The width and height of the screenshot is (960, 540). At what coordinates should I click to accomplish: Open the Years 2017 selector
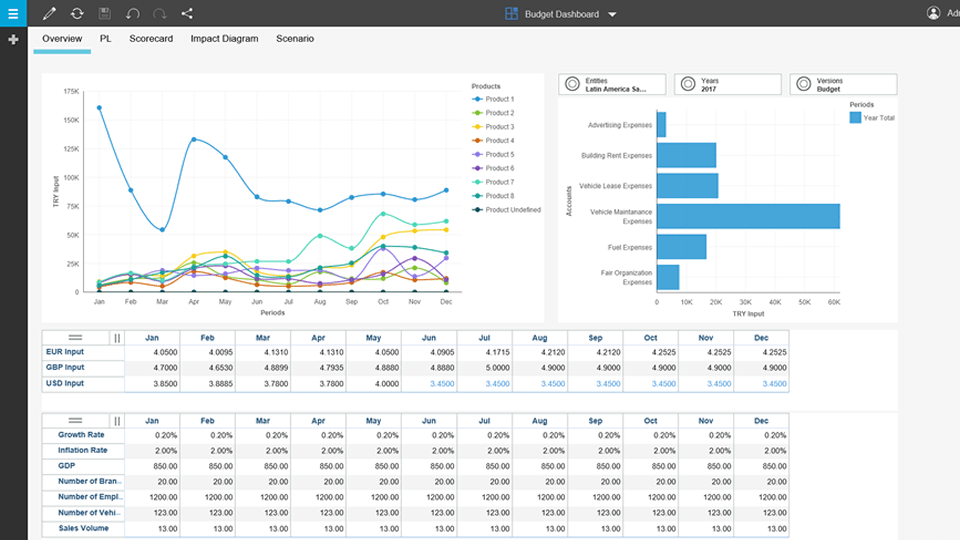click(x=727, y=85)
